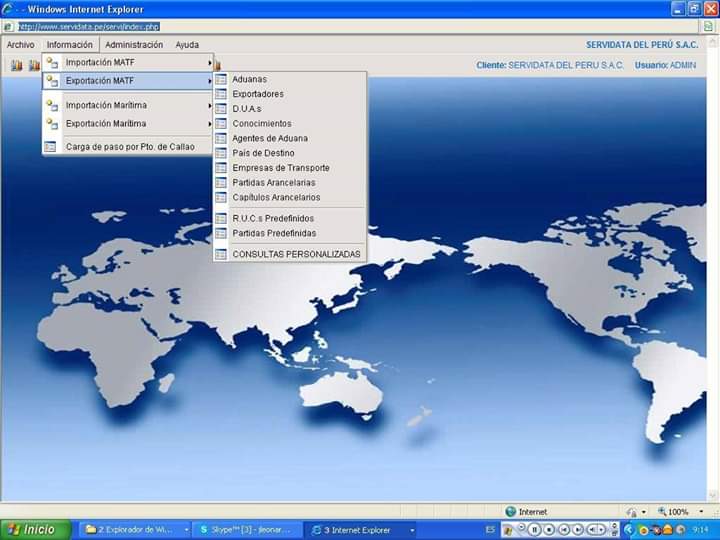Click the Consultas Personalizadas icon
Image resolution: width=720 pixels, height=540 pixels.
point(220,255)
